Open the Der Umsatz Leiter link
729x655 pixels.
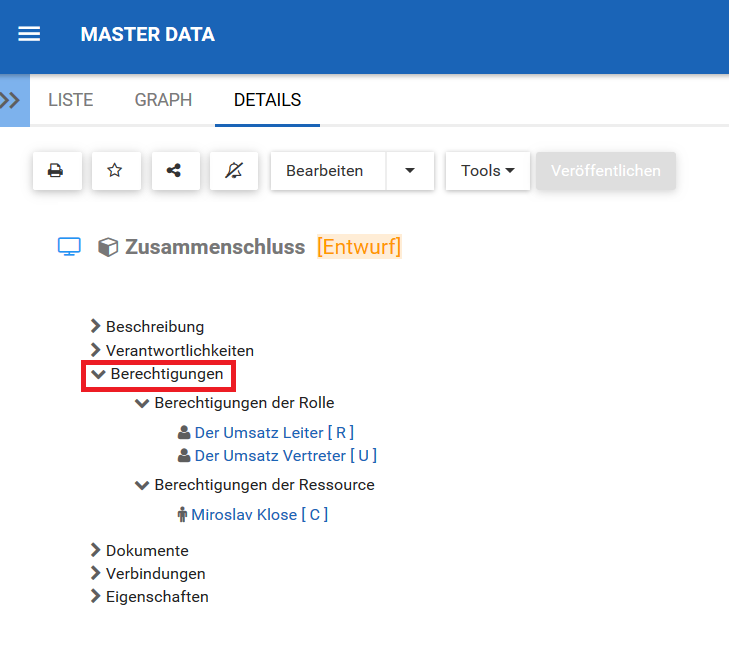point(259,433)
